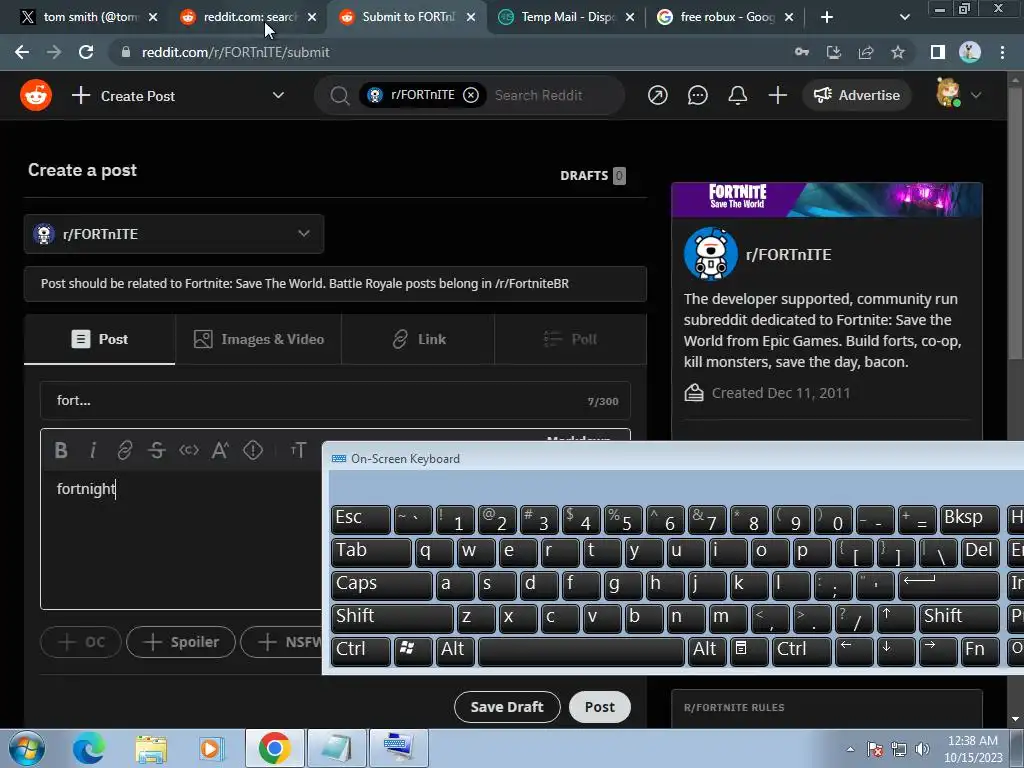
Task: Click the plus create post icon in header
Action: (777, 95)
